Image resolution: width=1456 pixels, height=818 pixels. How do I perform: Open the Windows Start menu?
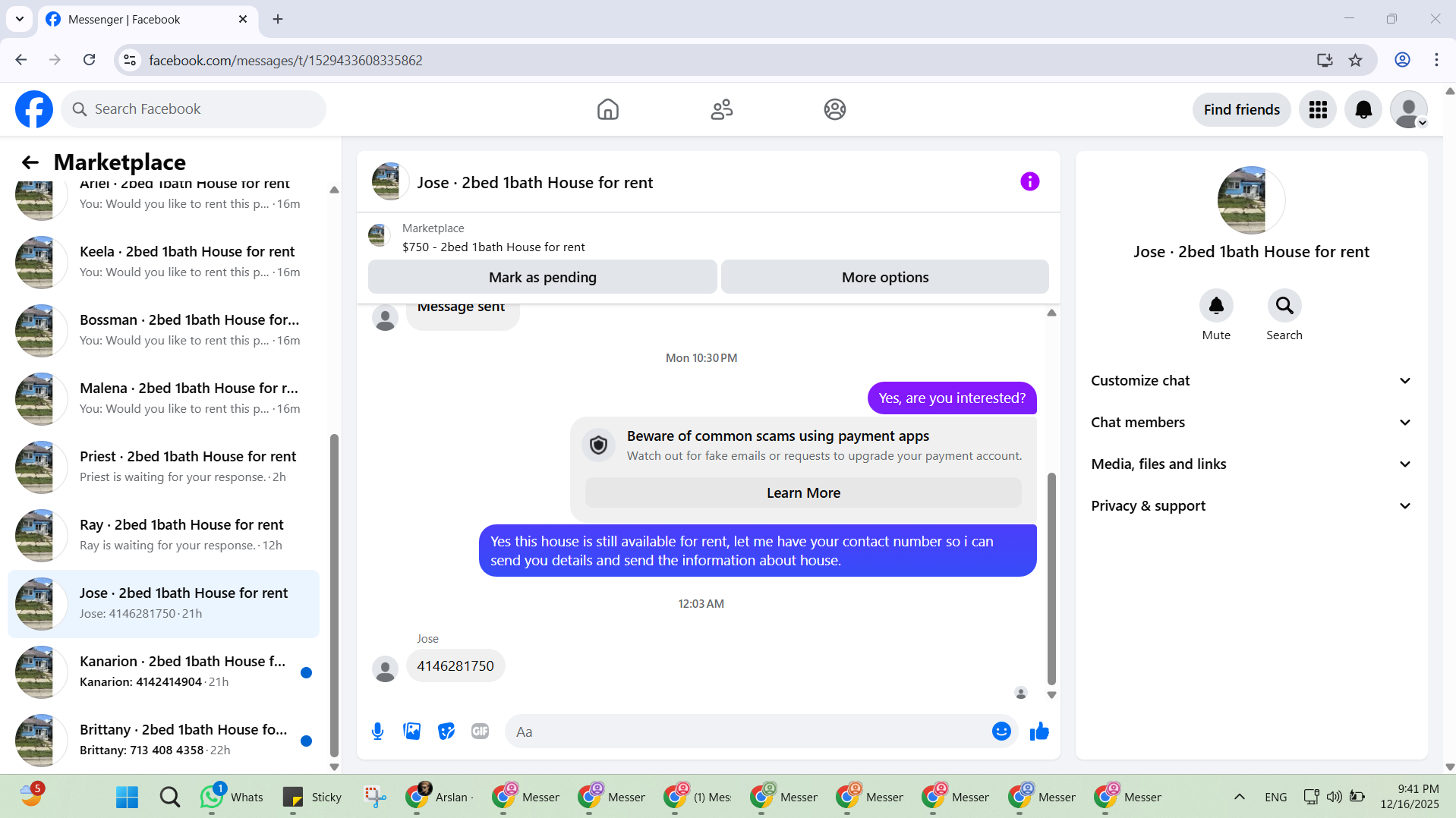[x=127, y=797]
